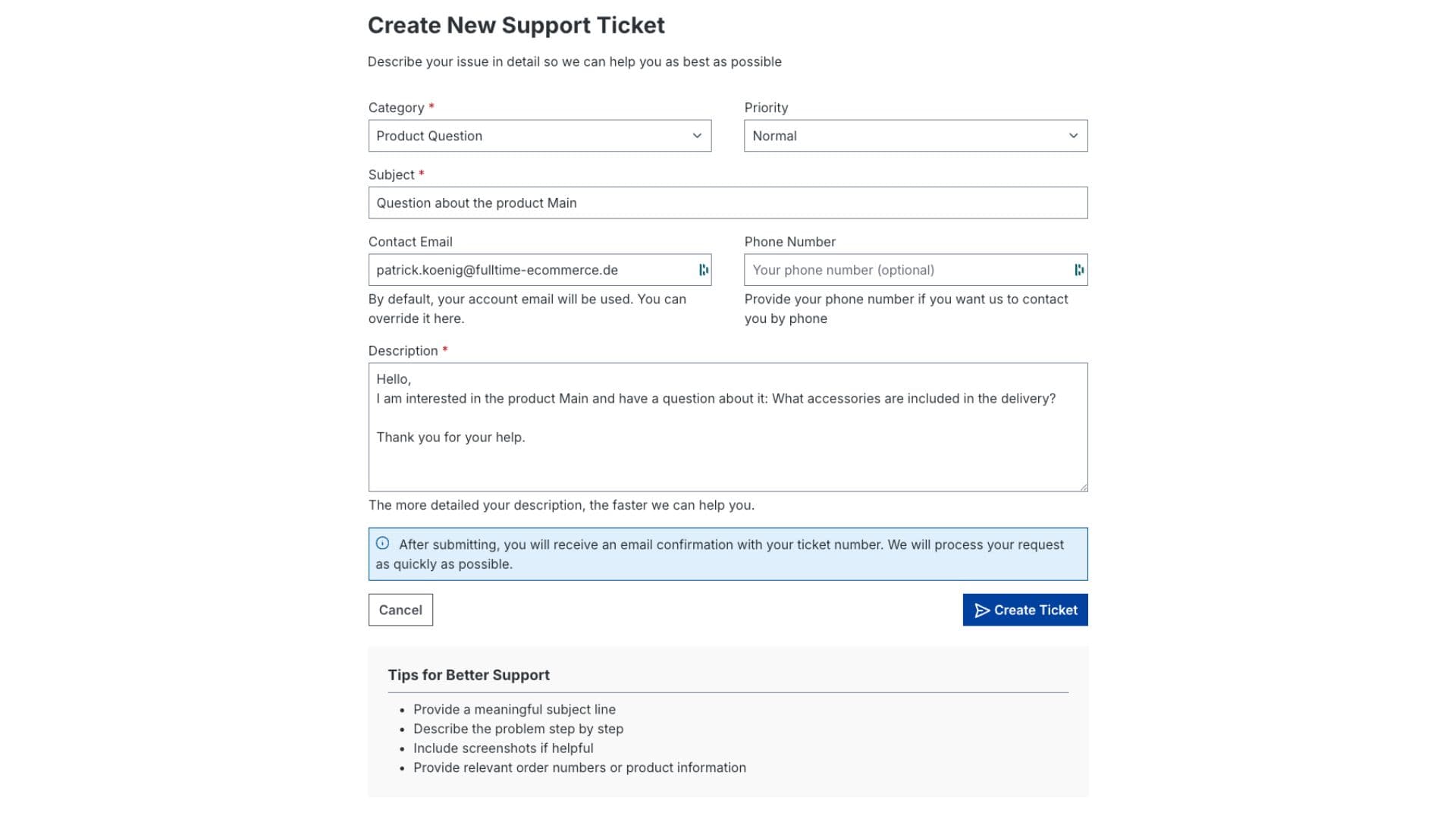Click the blue email confirmation notice banner
Image resolution: width=1456 pixels, height=819 pixels.
point(727,554)
